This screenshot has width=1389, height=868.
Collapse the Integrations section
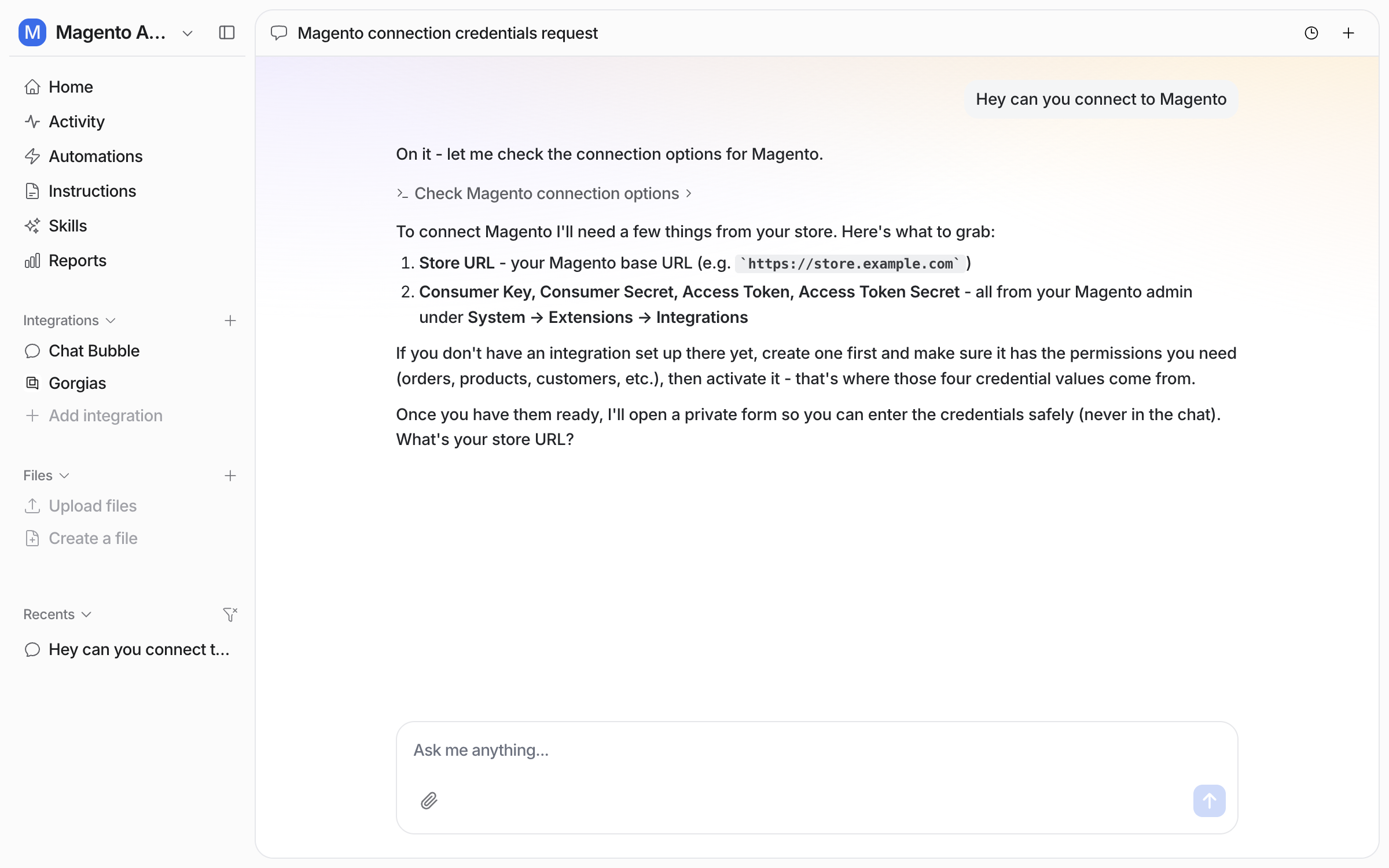point(70,321)
